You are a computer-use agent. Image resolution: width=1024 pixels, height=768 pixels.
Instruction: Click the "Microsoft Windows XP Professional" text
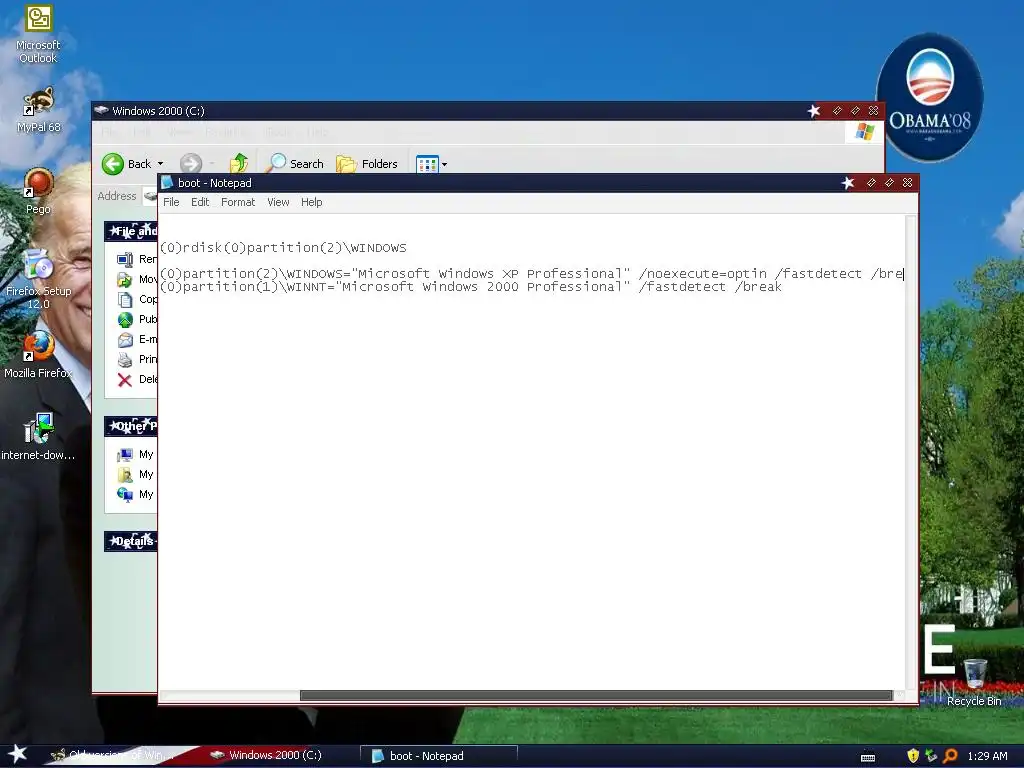coord(490,274)
